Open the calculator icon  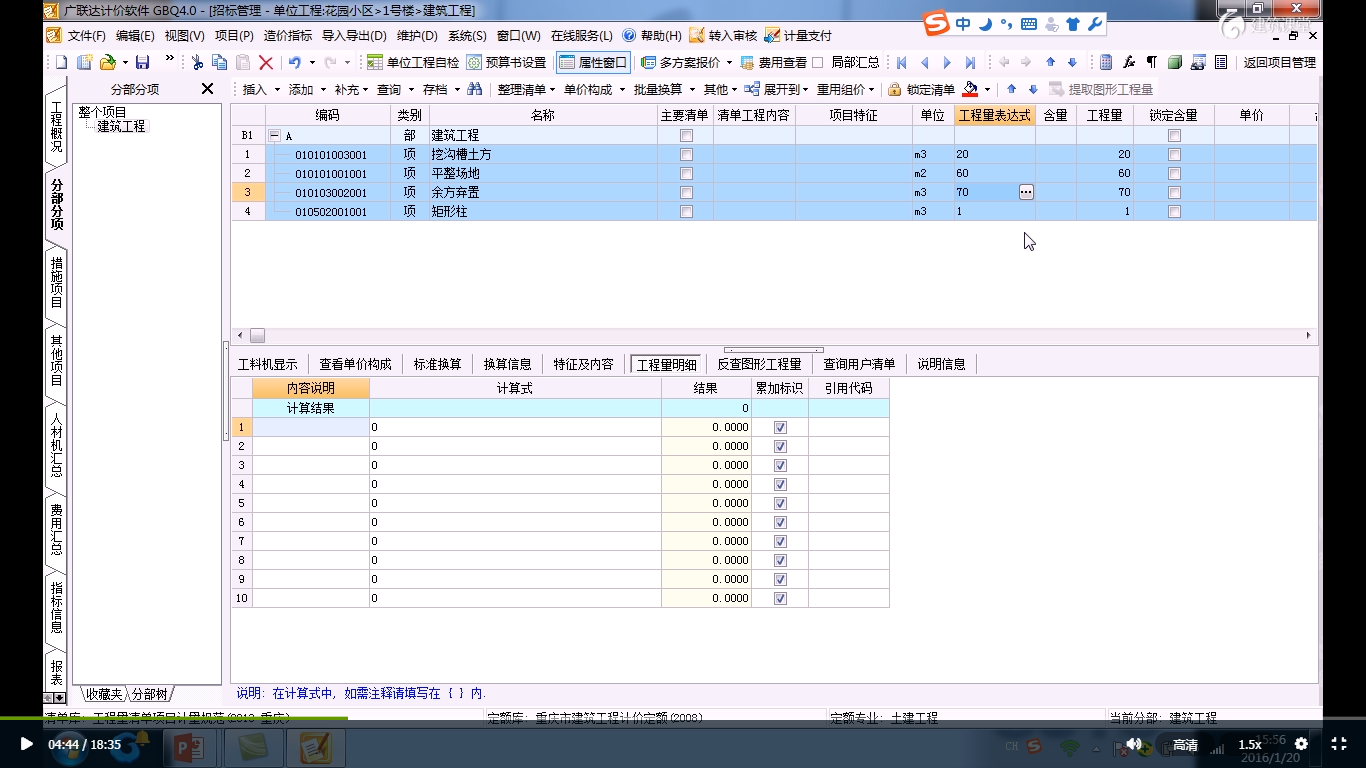pos(1106,62)
